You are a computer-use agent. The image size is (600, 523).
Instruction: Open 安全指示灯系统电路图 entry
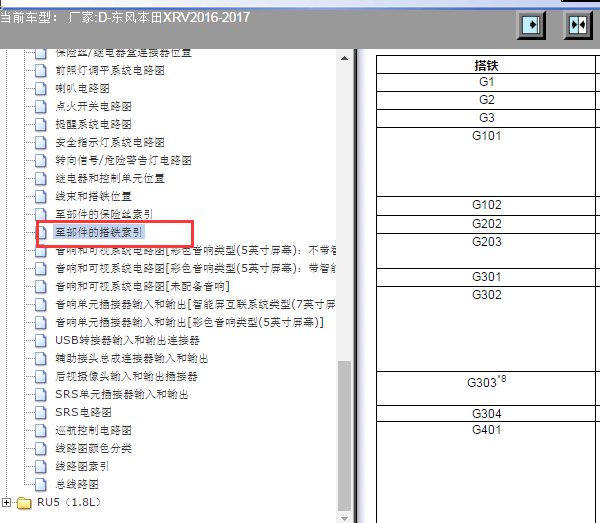click(110, 142)
